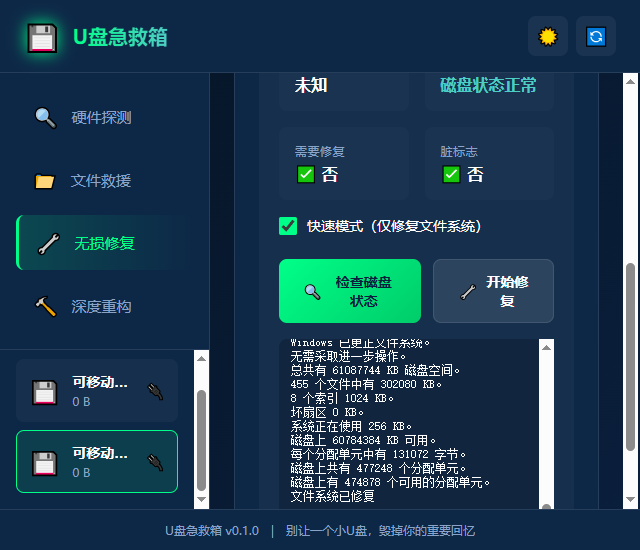
Task: Click log line 文件系统已修复
Action: click(x=333, y=496)
